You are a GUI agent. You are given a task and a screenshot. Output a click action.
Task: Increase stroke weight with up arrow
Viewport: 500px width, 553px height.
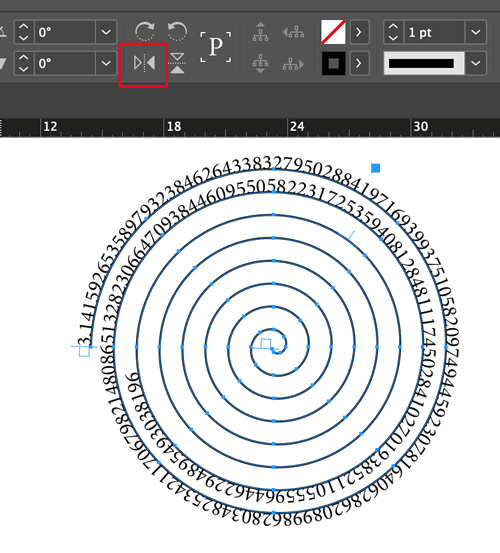[393, 26]
